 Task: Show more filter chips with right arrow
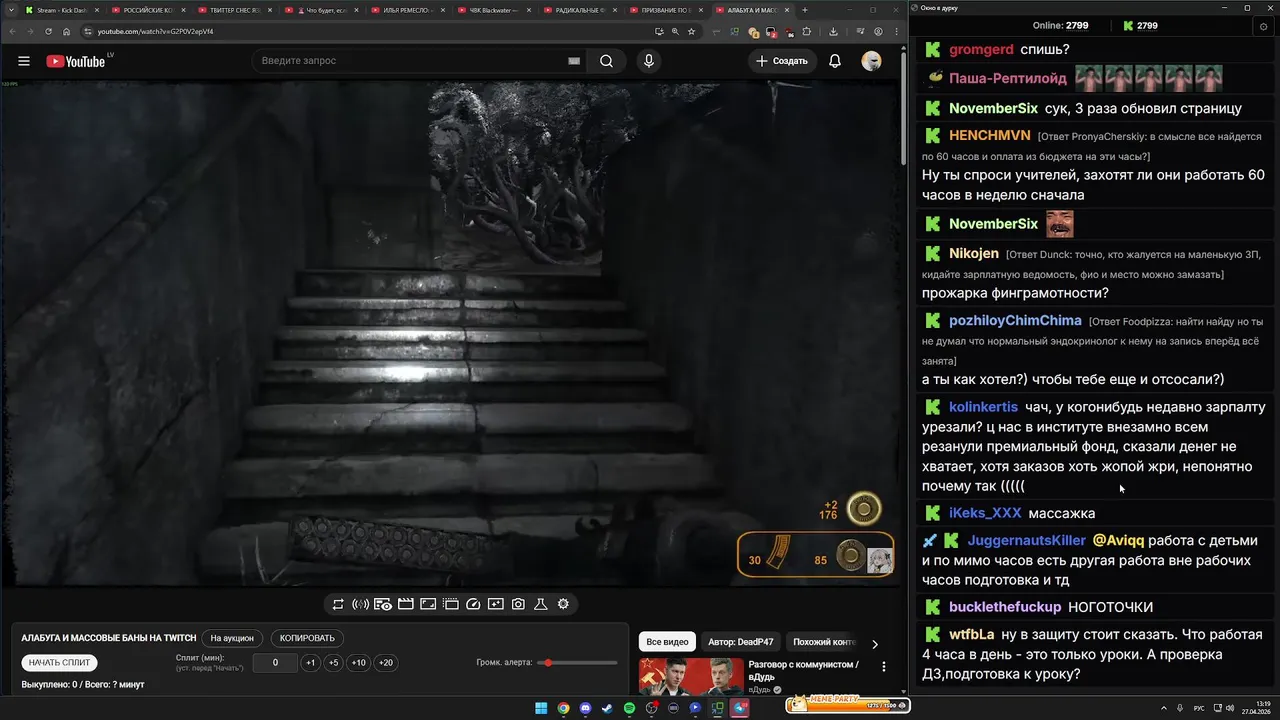click(x=875, y=644)
